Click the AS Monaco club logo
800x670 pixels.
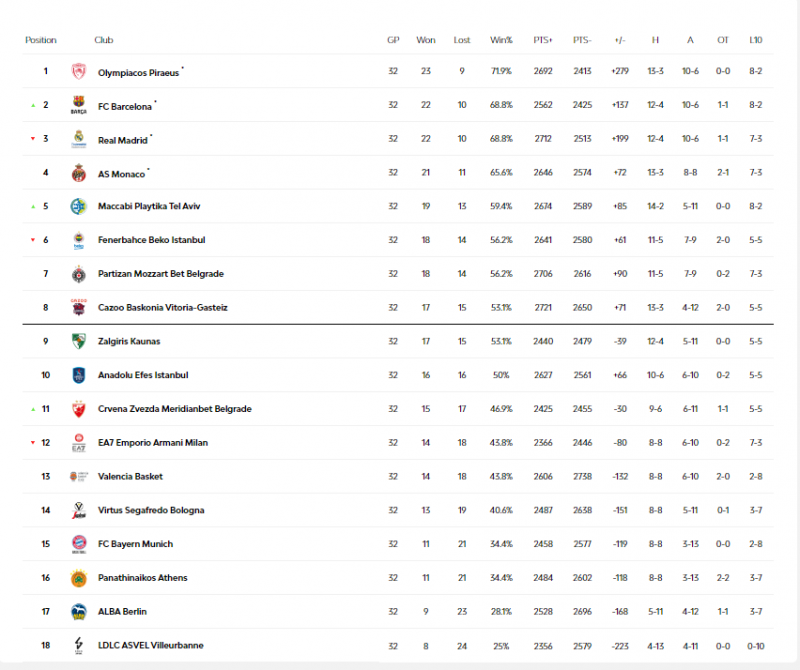[x=79, y=174]
